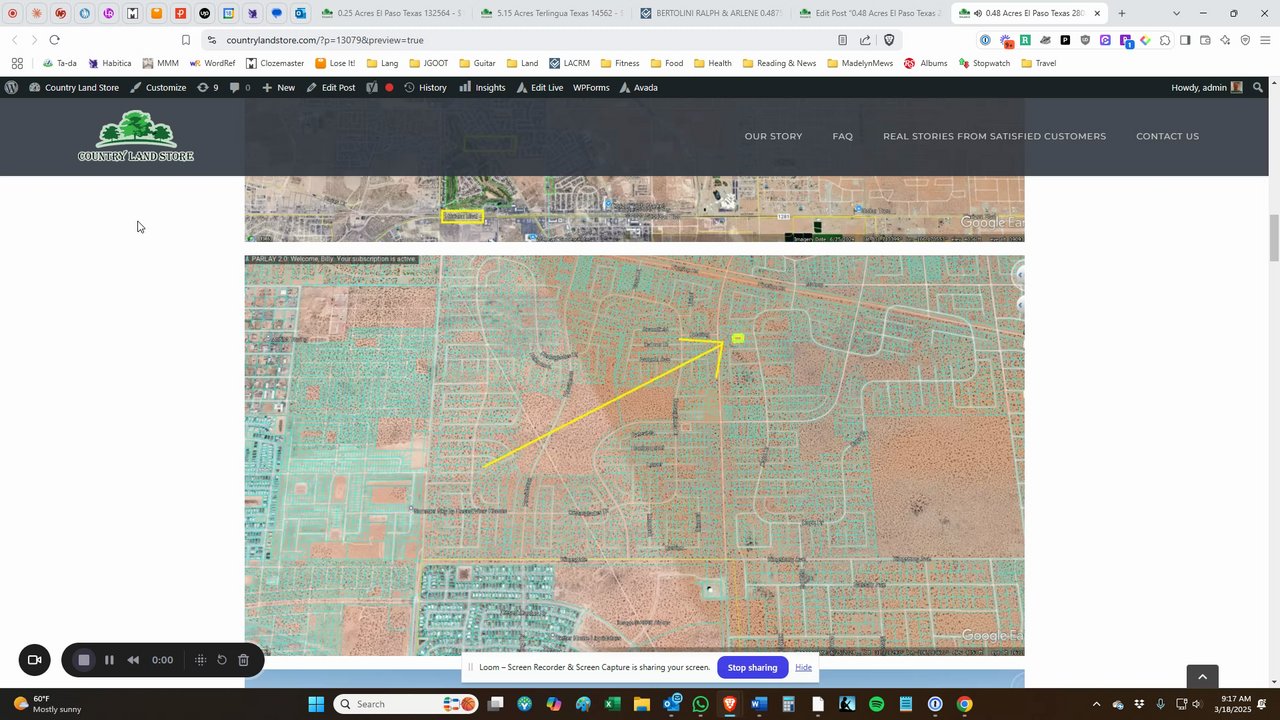Open a new browser tab

1122,13
